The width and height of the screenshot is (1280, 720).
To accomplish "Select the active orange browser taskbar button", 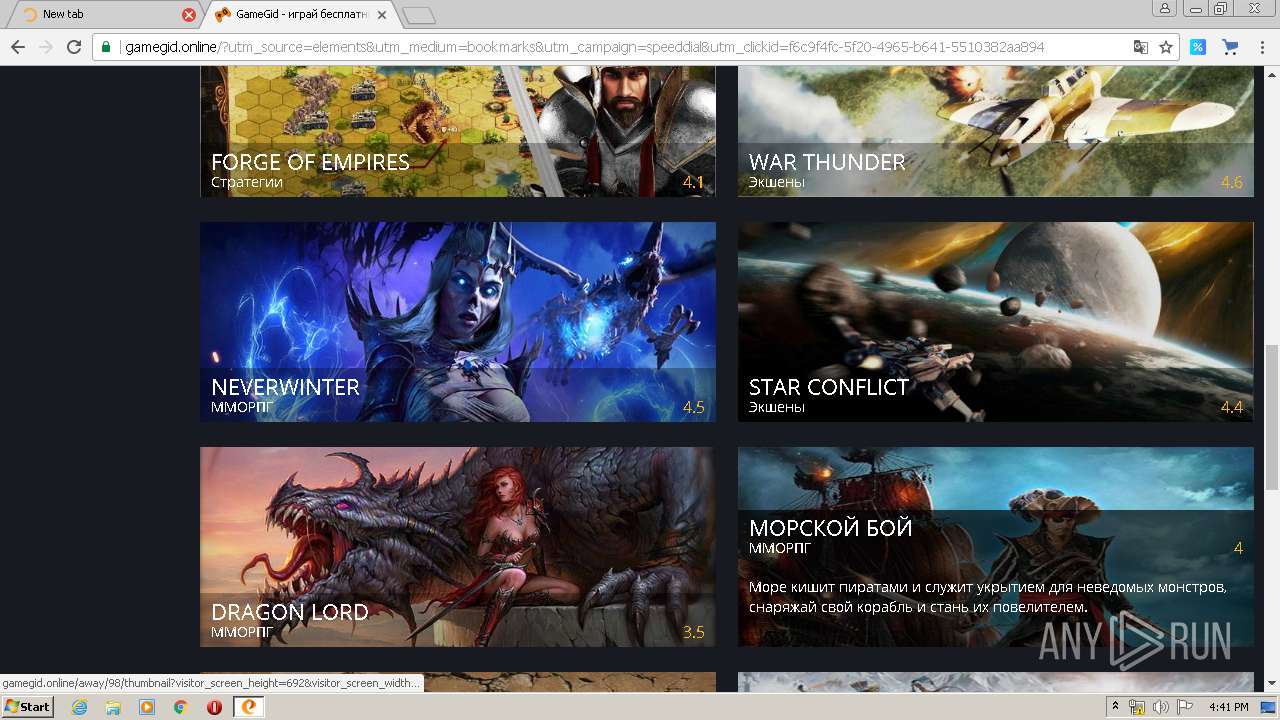I will pos(248,706).
